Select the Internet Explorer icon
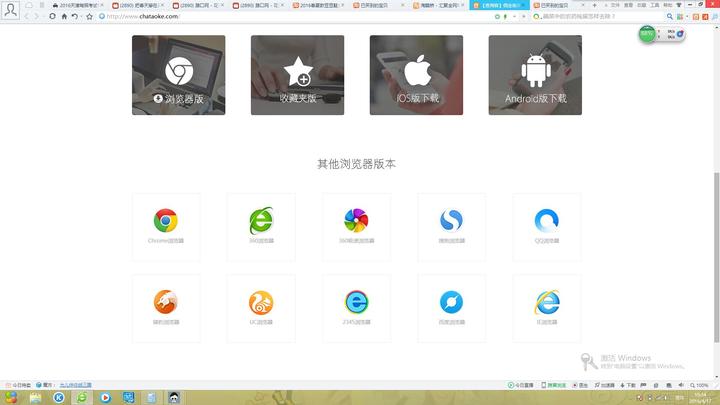The width and height of the screenshot is (720, 405). [546, 302]
